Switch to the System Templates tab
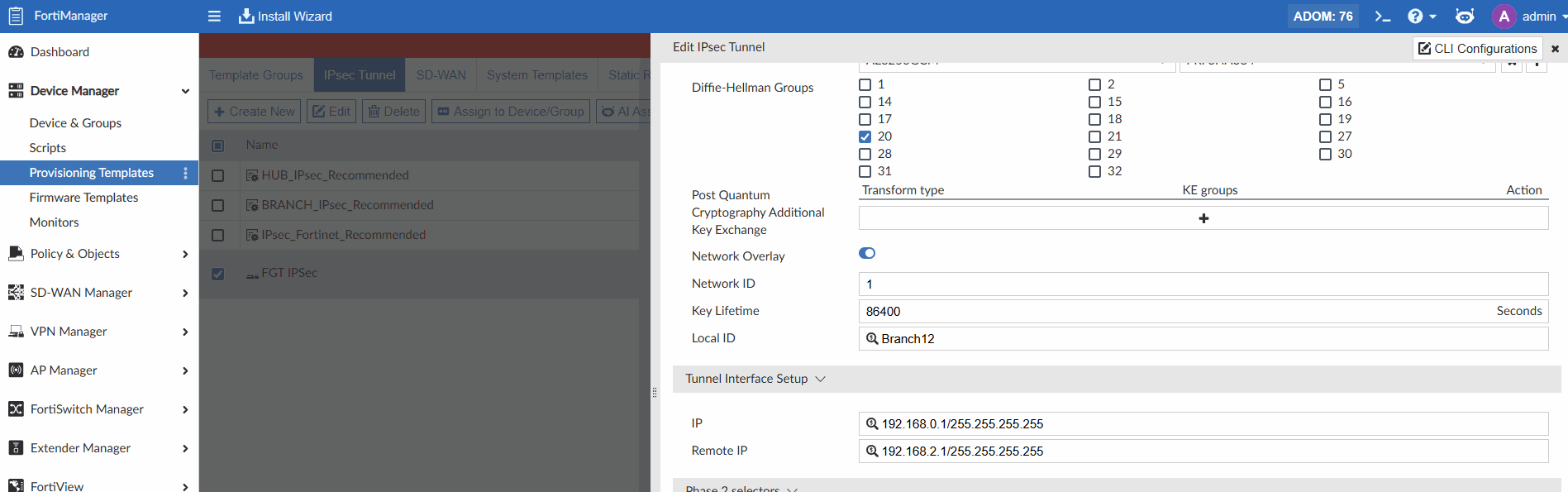 coord(537,74)
